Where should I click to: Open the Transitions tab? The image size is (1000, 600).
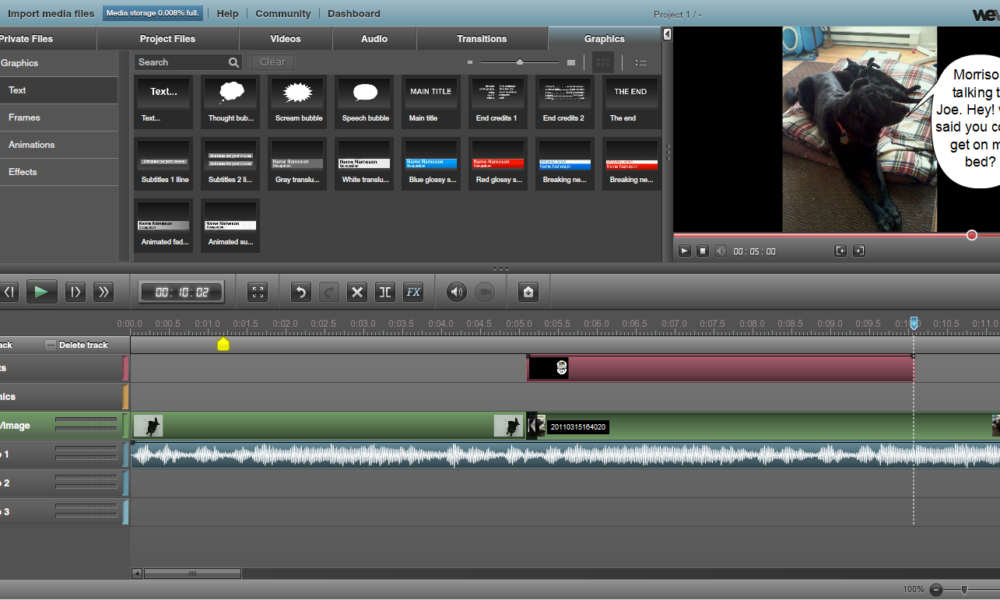(x=482, y=39)
